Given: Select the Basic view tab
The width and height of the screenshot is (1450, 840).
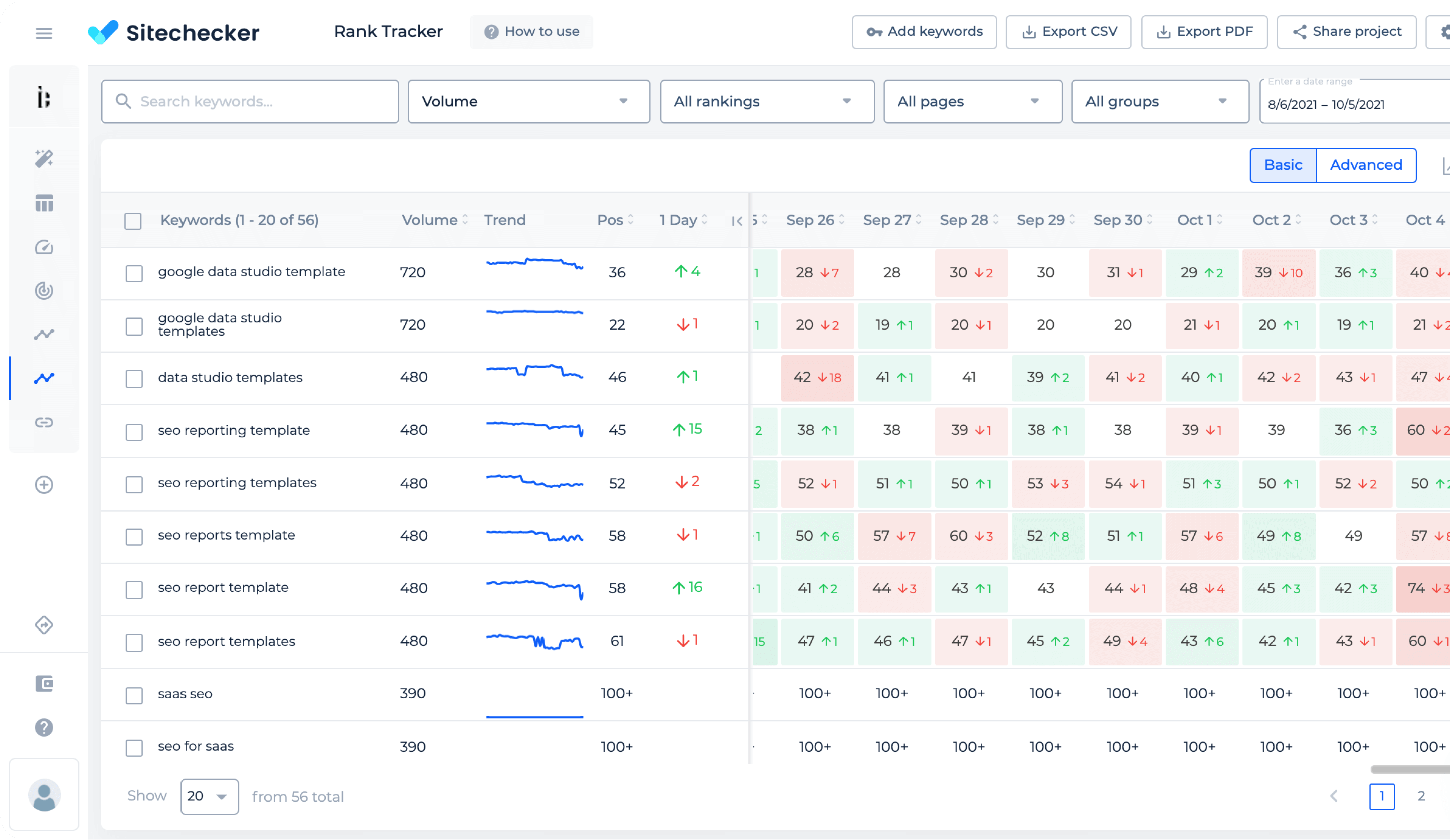Looking at the screenshot, I should (1283, 165).
